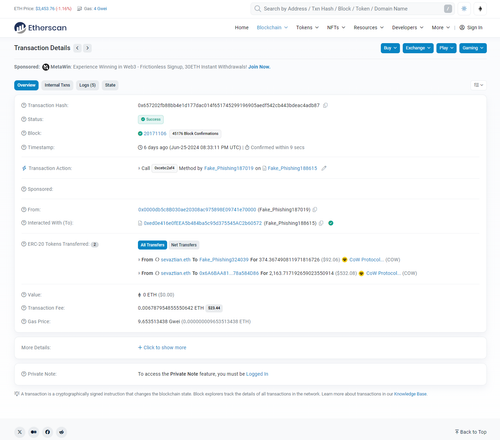
Task: Open Fake_Phishing188615 link in Transaction Action
Action: [292, 168]
